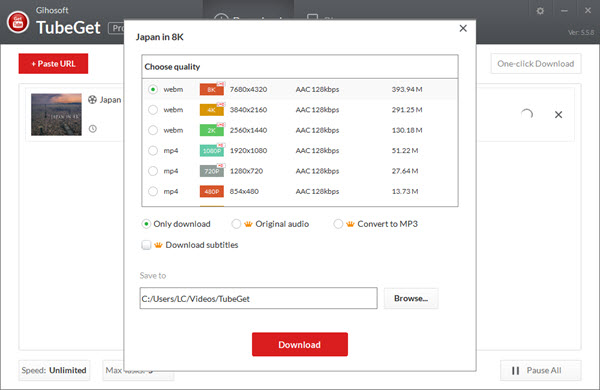600x390 pixels.
Task: Open the Japan in 8K video thumbnail
Action: pyautogui.click(x=56, y=114)
